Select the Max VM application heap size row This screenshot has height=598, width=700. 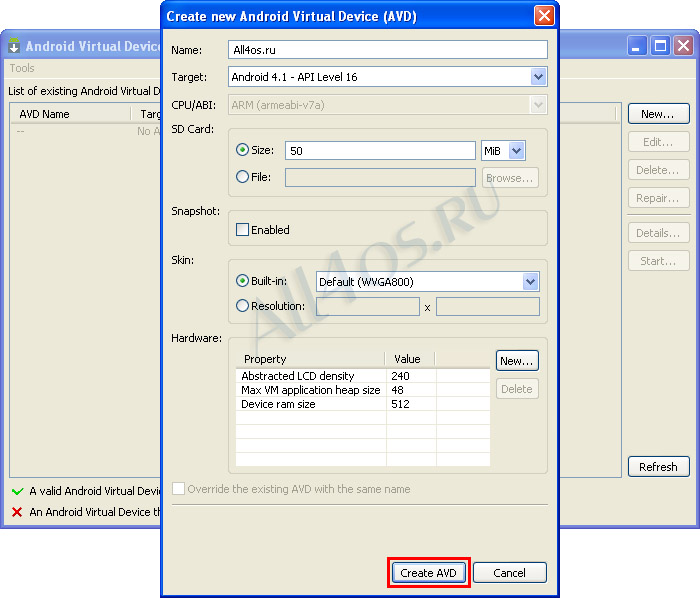coord(362,390)
